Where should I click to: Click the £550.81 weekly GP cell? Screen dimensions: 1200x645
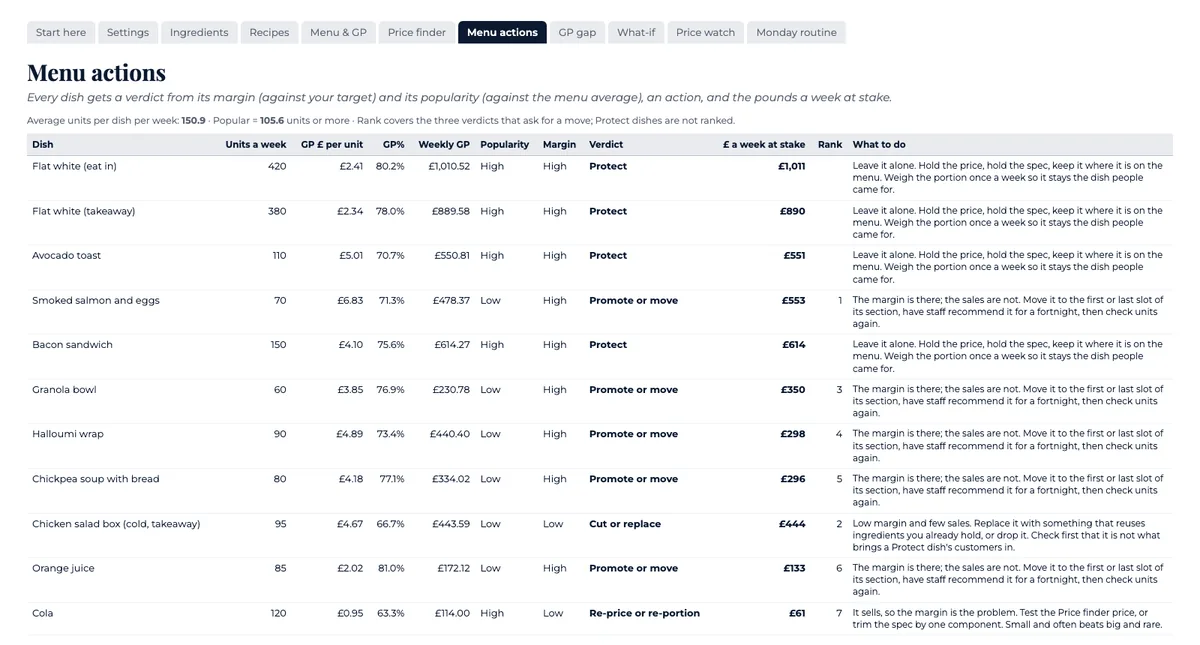point(452,255)
